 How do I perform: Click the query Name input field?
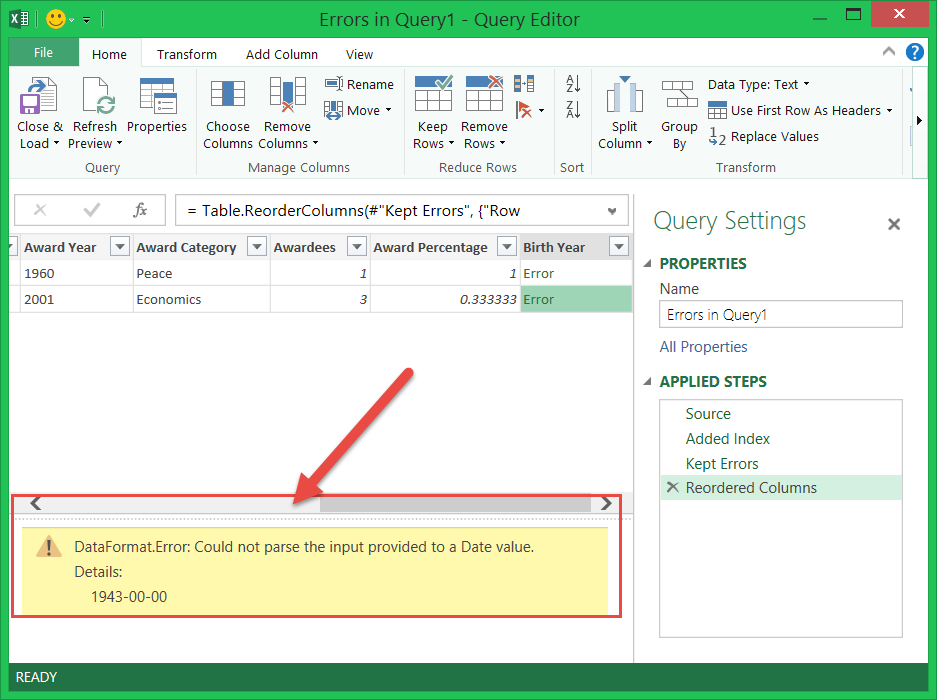click(780, 315)
